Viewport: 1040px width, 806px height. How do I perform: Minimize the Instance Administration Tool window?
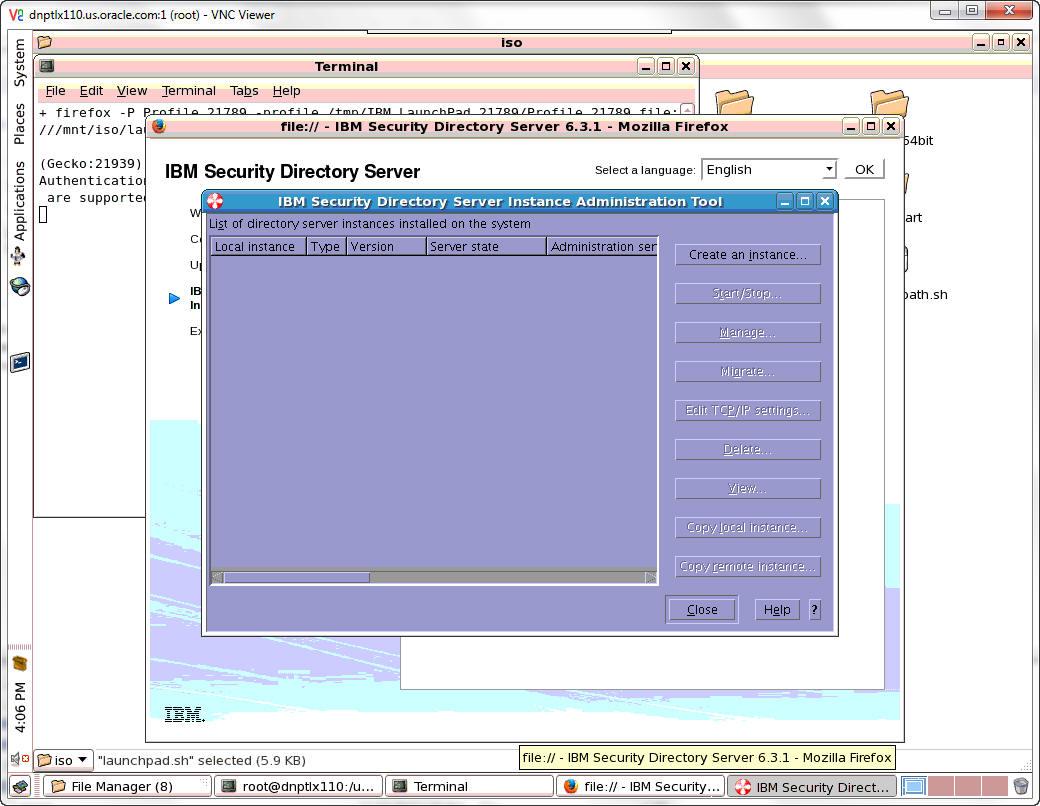[785, 201]
